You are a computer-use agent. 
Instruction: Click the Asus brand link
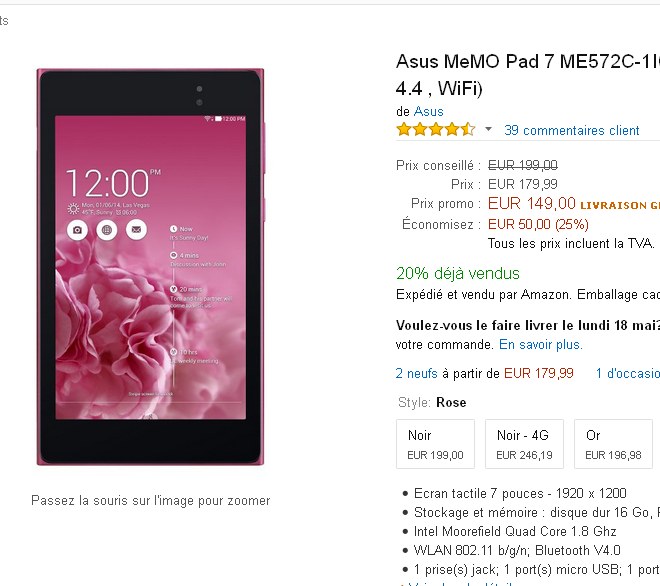tap(428, 111)
